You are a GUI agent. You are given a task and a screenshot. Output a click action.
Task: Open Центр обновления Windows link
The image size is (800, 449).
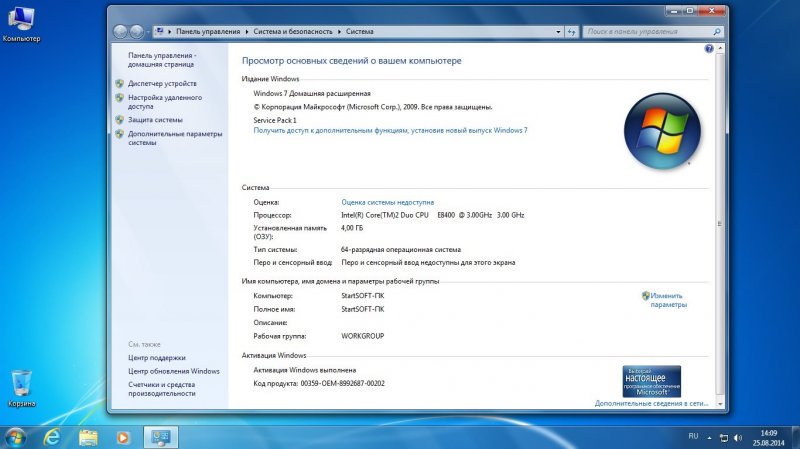tap(174, 371)
